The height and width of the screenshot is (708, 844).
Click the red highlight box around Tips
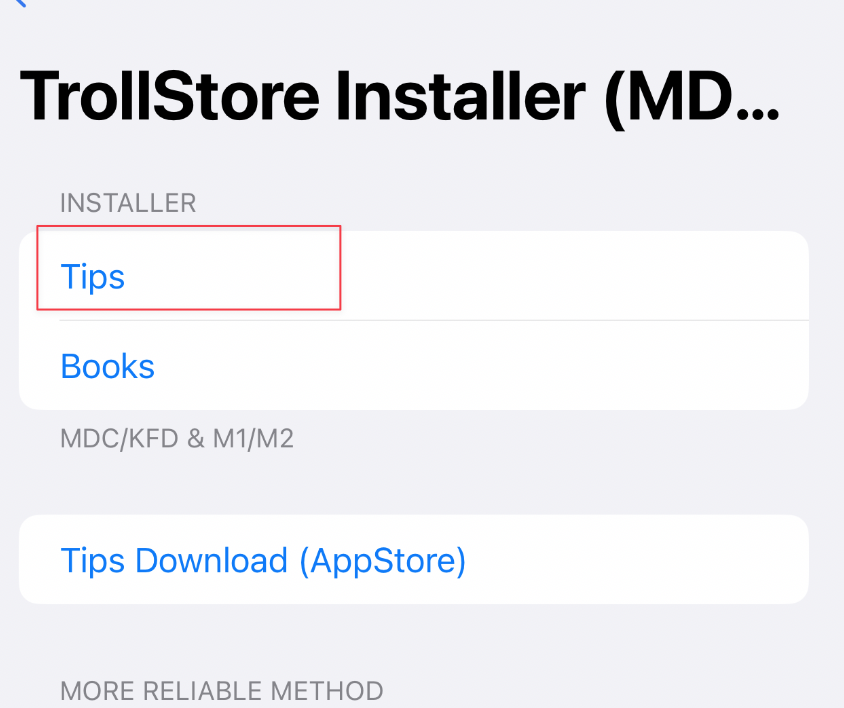pyautogui.click(x=188, y=268)
